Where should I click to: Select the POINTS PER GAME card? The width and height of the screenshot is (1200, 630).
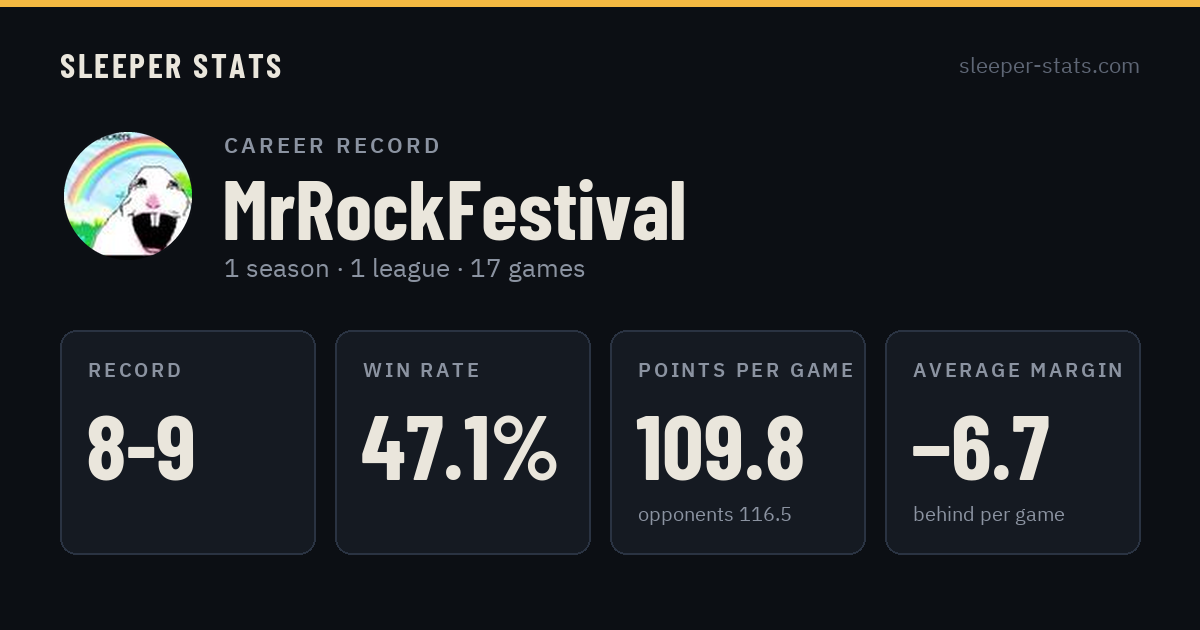click(x=738, y=442)
